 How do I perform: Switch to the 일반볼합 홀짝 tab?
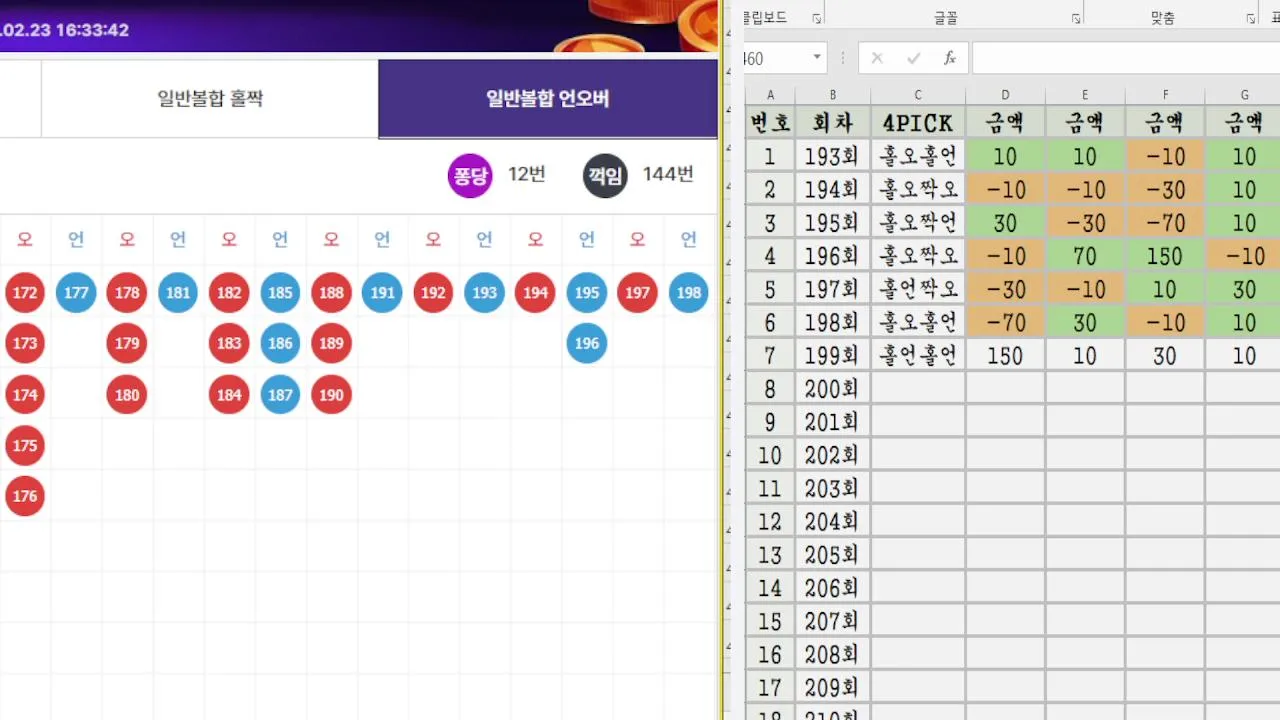point(210,98)
